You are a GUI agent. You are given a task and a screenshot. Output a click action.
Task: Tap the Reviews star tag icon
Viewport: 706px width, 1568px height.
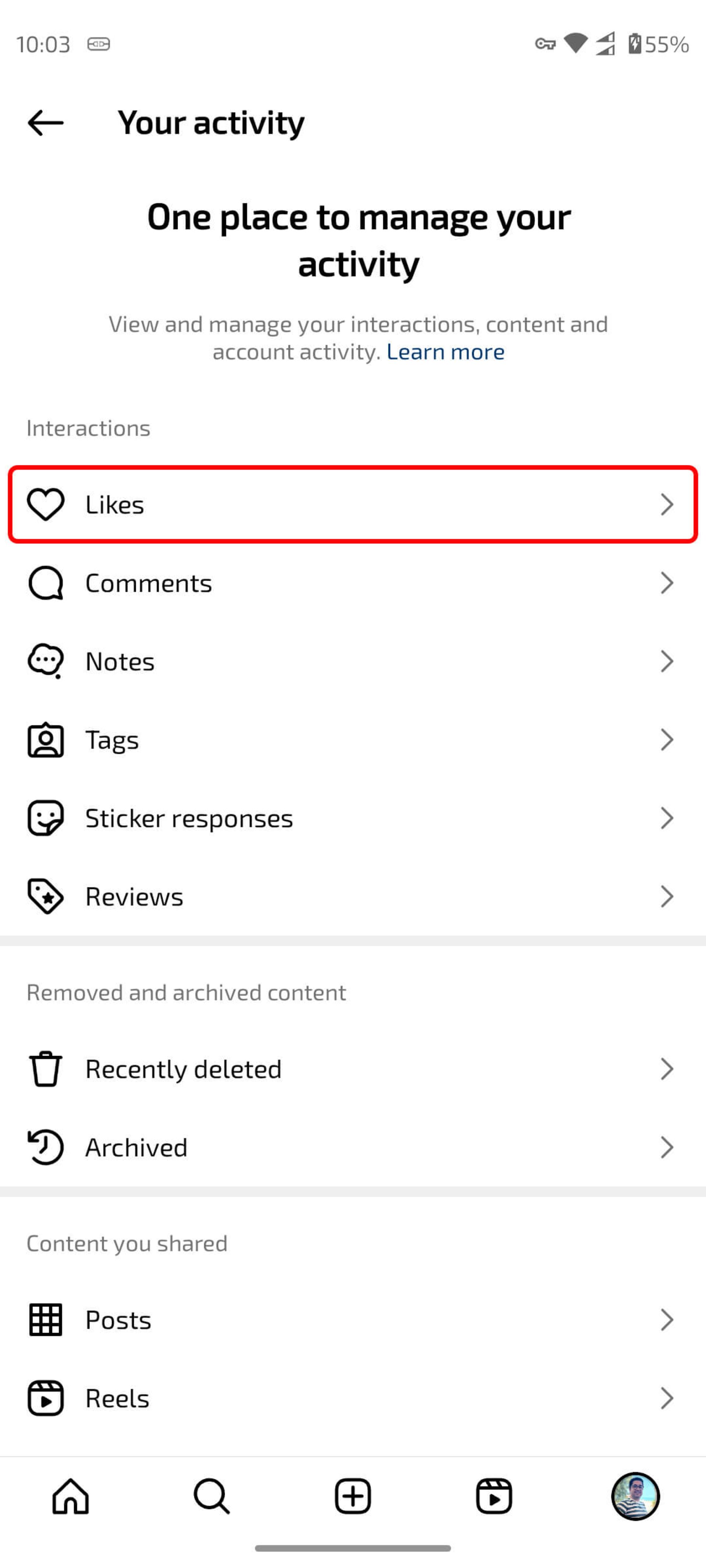pos(46,897)
